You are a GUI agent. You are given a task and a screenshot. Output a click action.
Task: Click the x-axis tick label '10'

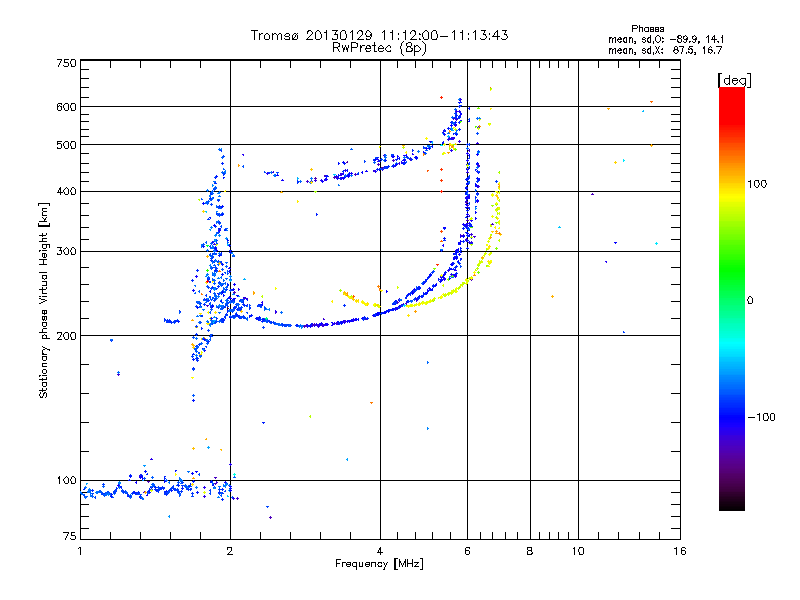tap(578, 551)
